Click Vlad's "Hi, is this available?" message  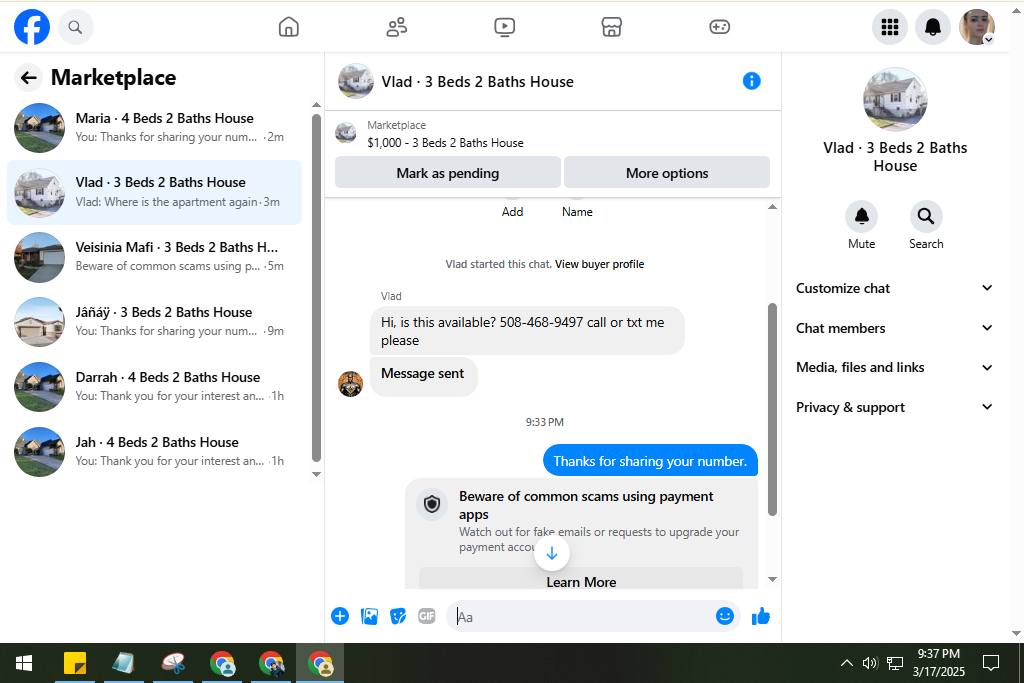[527, 331]
